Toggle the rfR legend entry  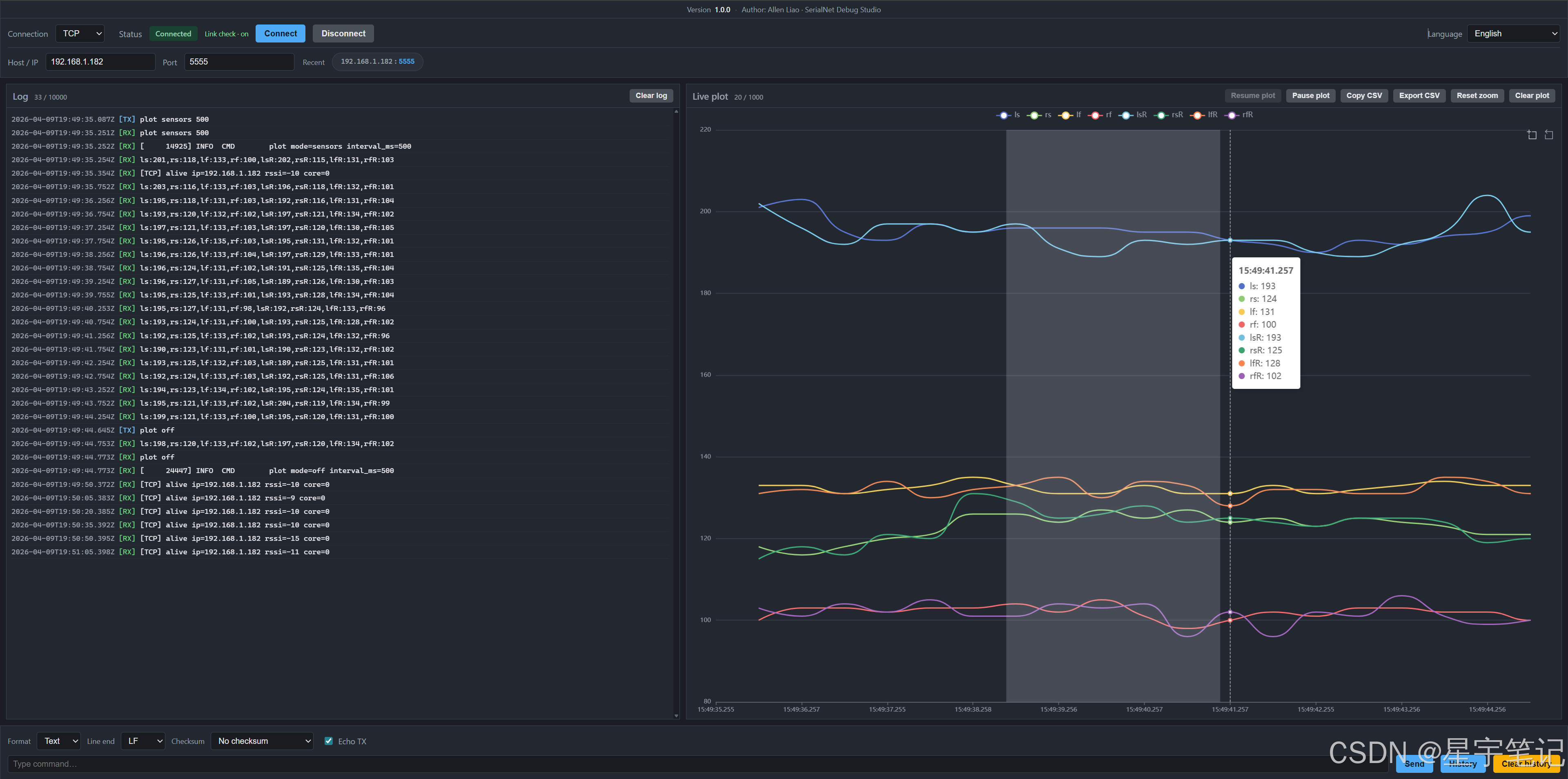[1232, 115]
